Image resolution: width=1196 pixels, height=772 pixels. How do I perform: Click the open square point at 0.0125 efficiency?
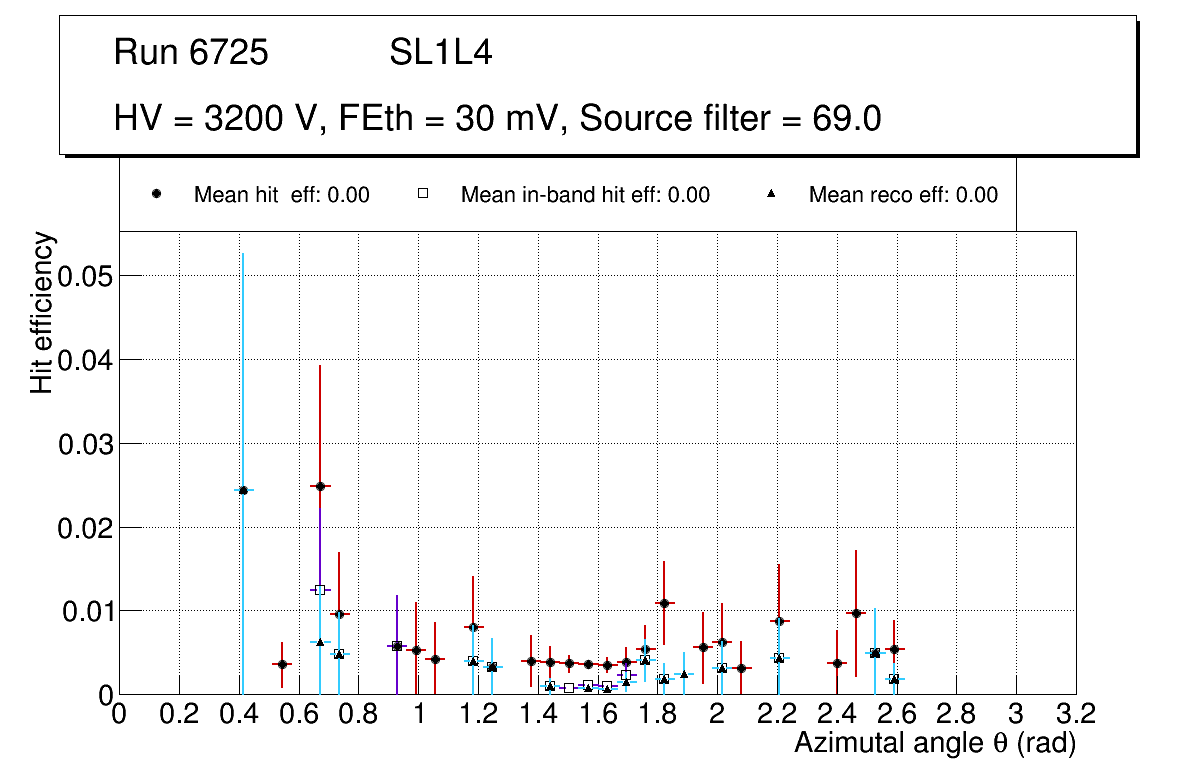[x=320, y=590]
